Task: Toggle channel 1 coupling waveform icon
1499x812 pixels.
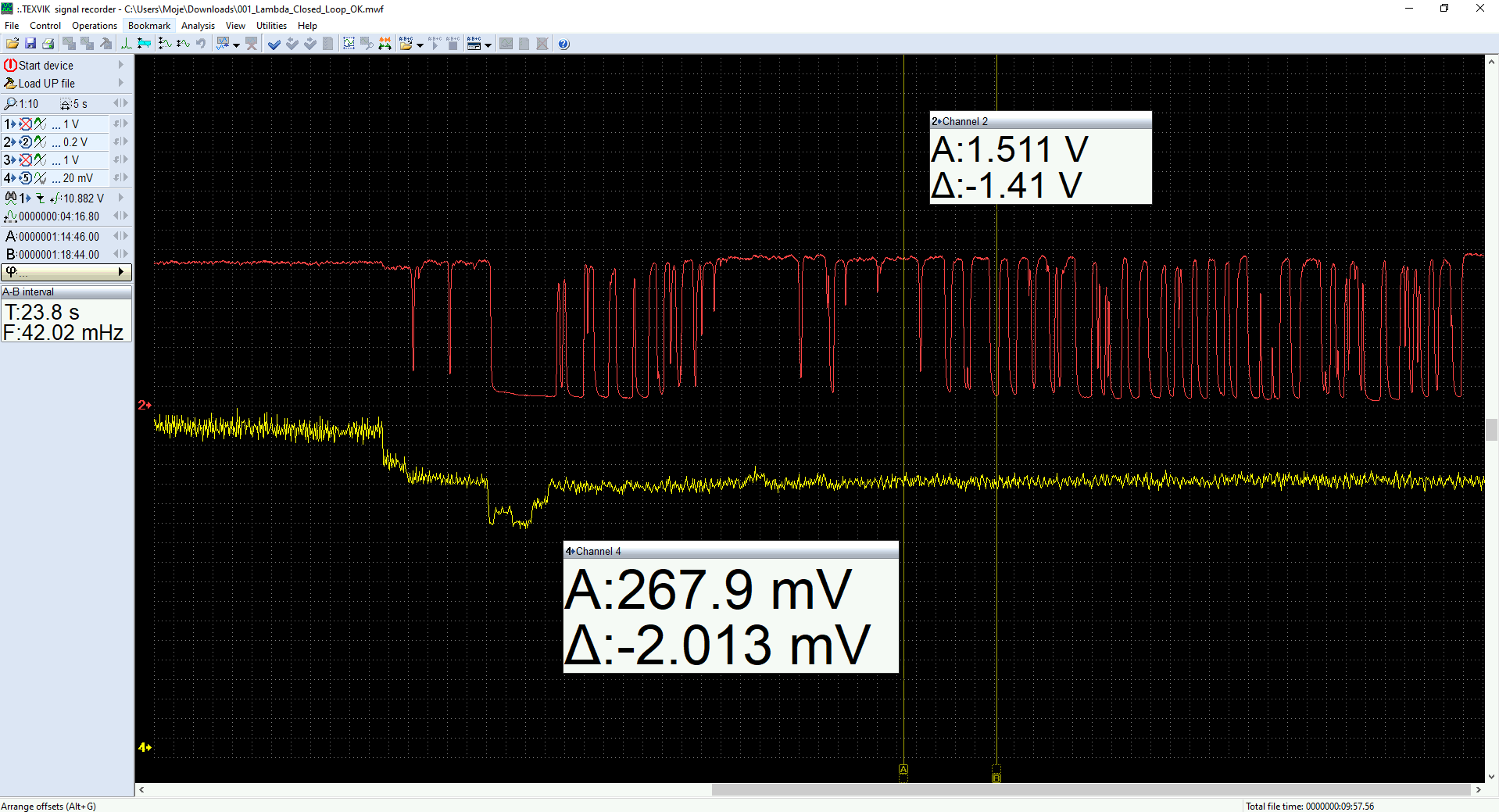Action: 40,124
